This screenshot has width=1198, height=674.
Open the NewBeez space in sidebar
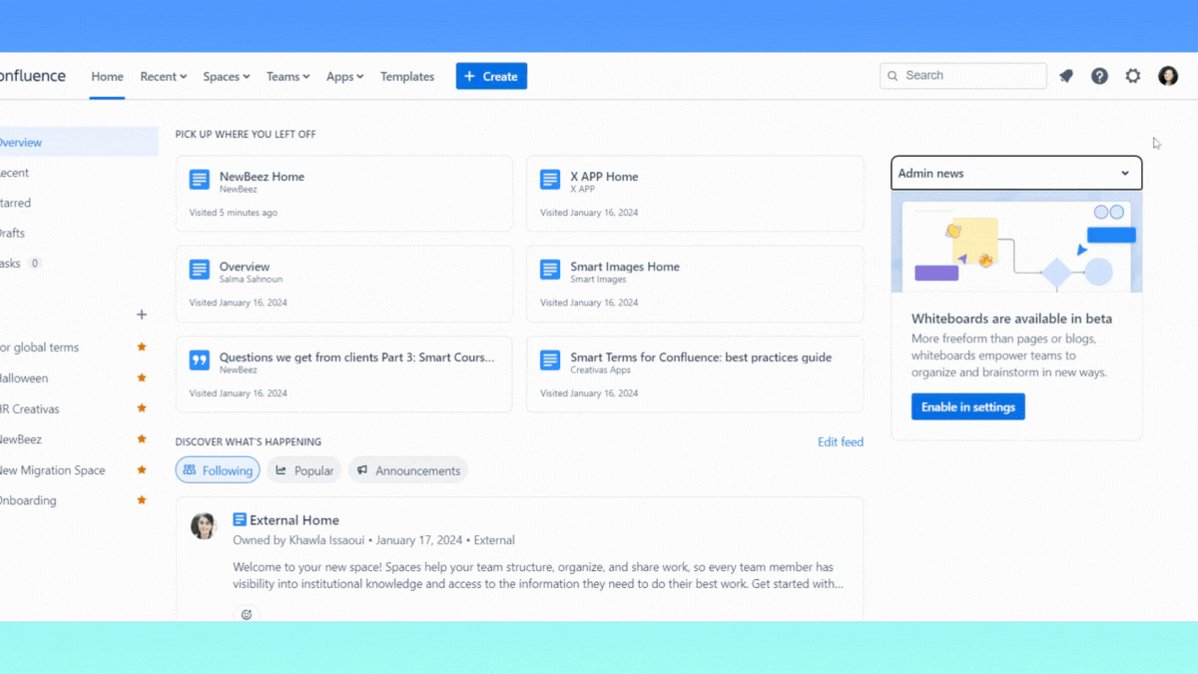[x=21, y=439]
